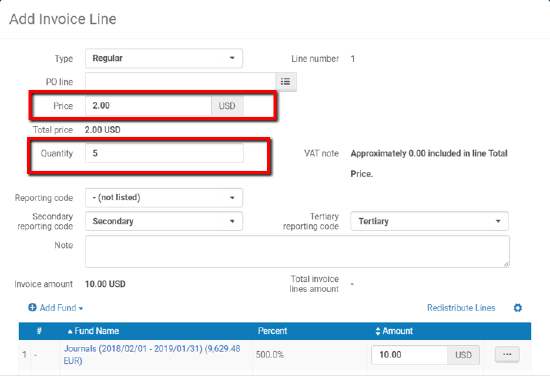Click the Percent column header
Viewport: 550px width, 376px height.
pos(272,331)
